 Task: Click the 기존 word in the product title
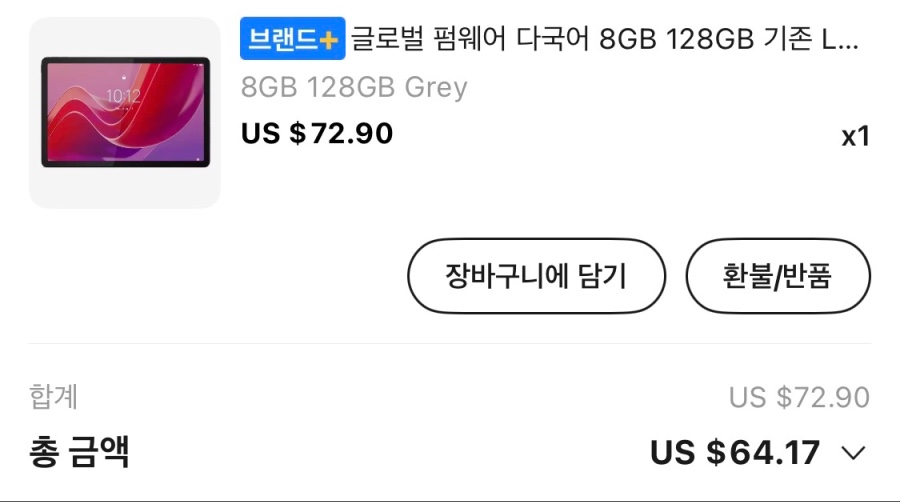pyautogui.click(x=786, y=40)
